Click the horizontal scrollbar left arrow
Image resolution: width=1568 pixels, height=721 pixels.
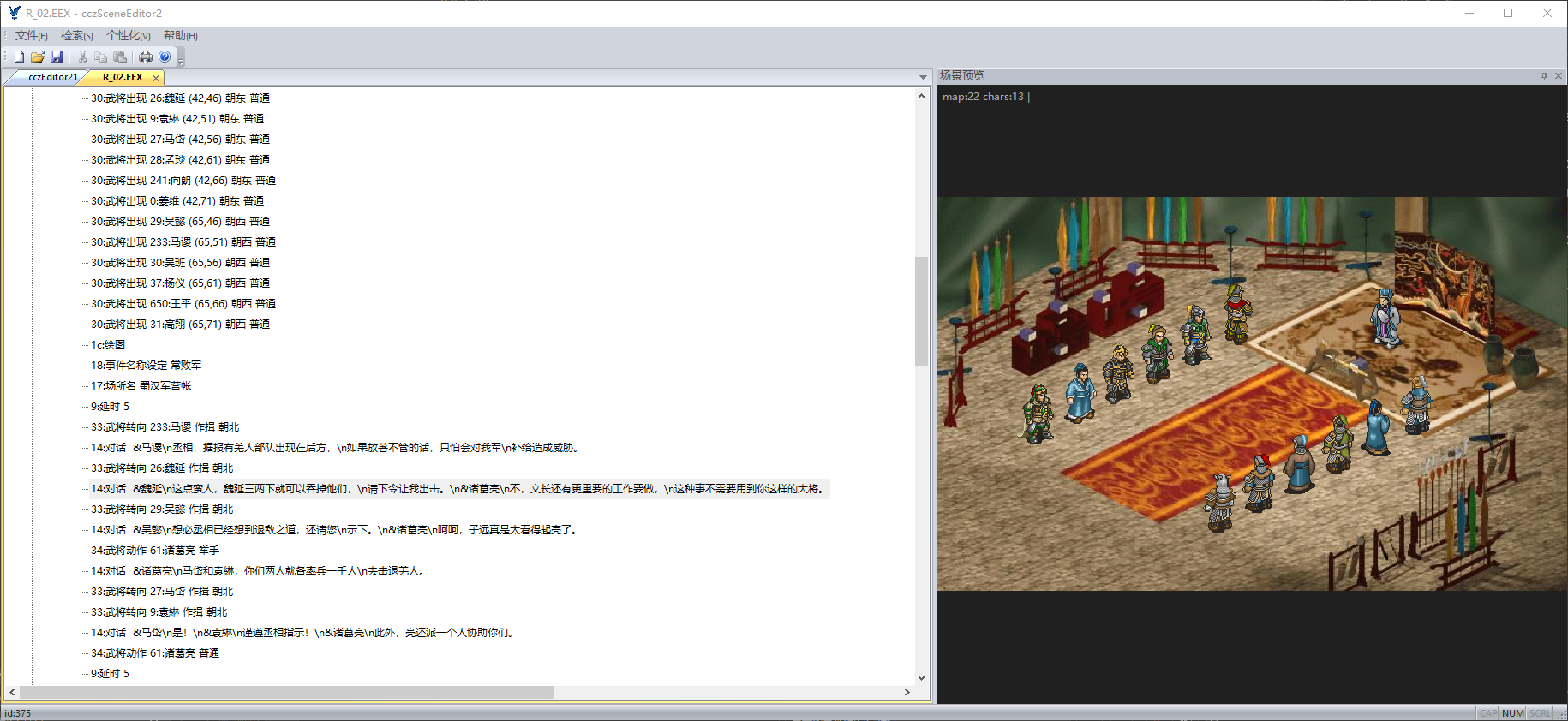(x=12, y=692)
